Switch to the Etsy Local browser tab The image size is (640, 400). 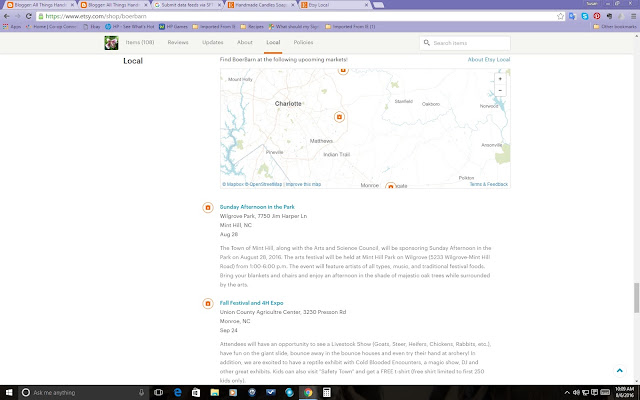pyautogui.click(x=334, y=5)
